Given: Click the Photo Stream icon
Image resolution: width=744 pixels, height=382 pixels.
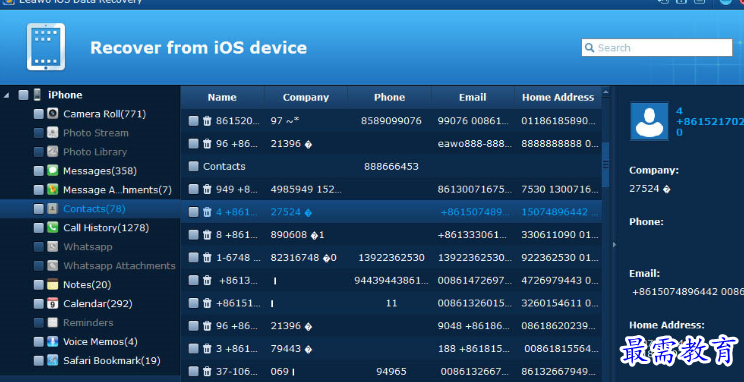Looking at the screenshot, I should [x=52, y=133].
